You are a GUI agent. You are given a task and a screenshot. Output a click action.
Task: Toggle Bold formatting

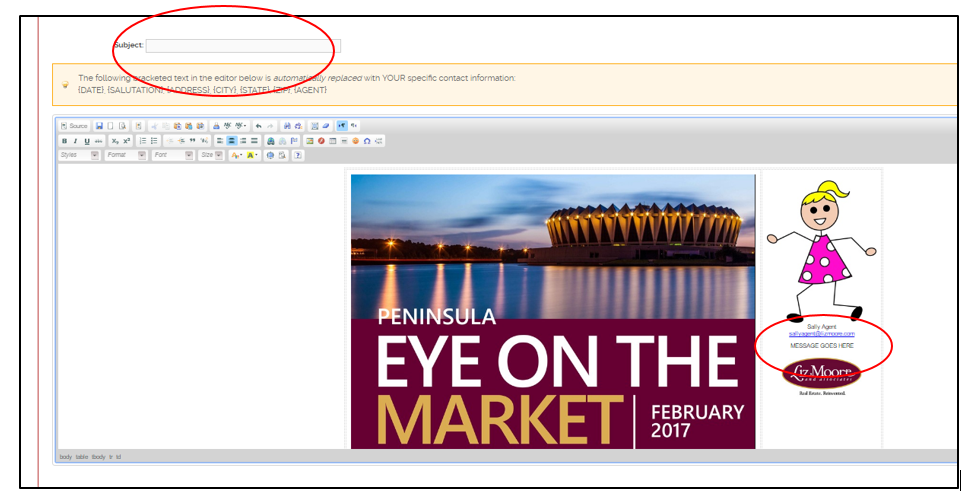tap(65, 141)
